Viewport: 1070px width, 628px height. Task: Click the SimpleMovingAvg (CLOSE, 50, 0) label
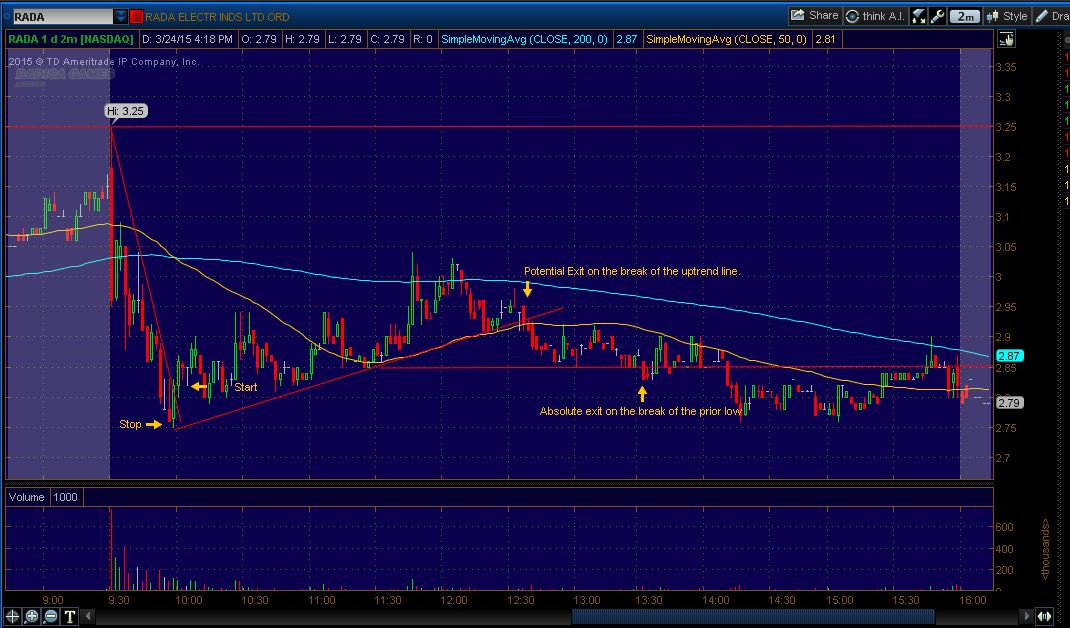[726, 40]
